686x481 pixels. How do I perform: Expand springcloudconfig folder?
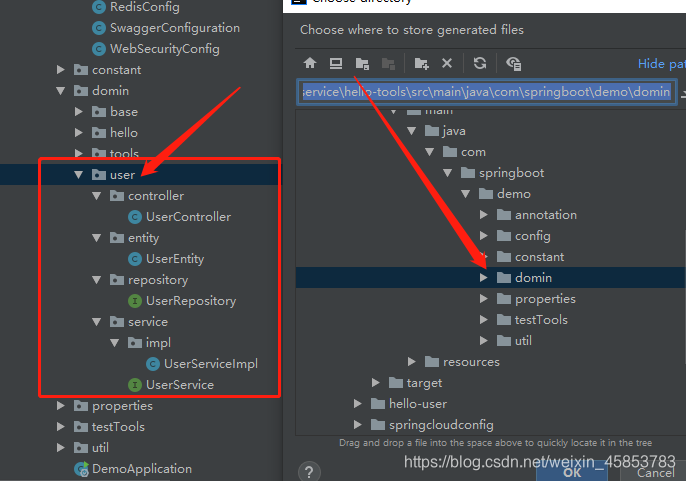tap(358, 425)
